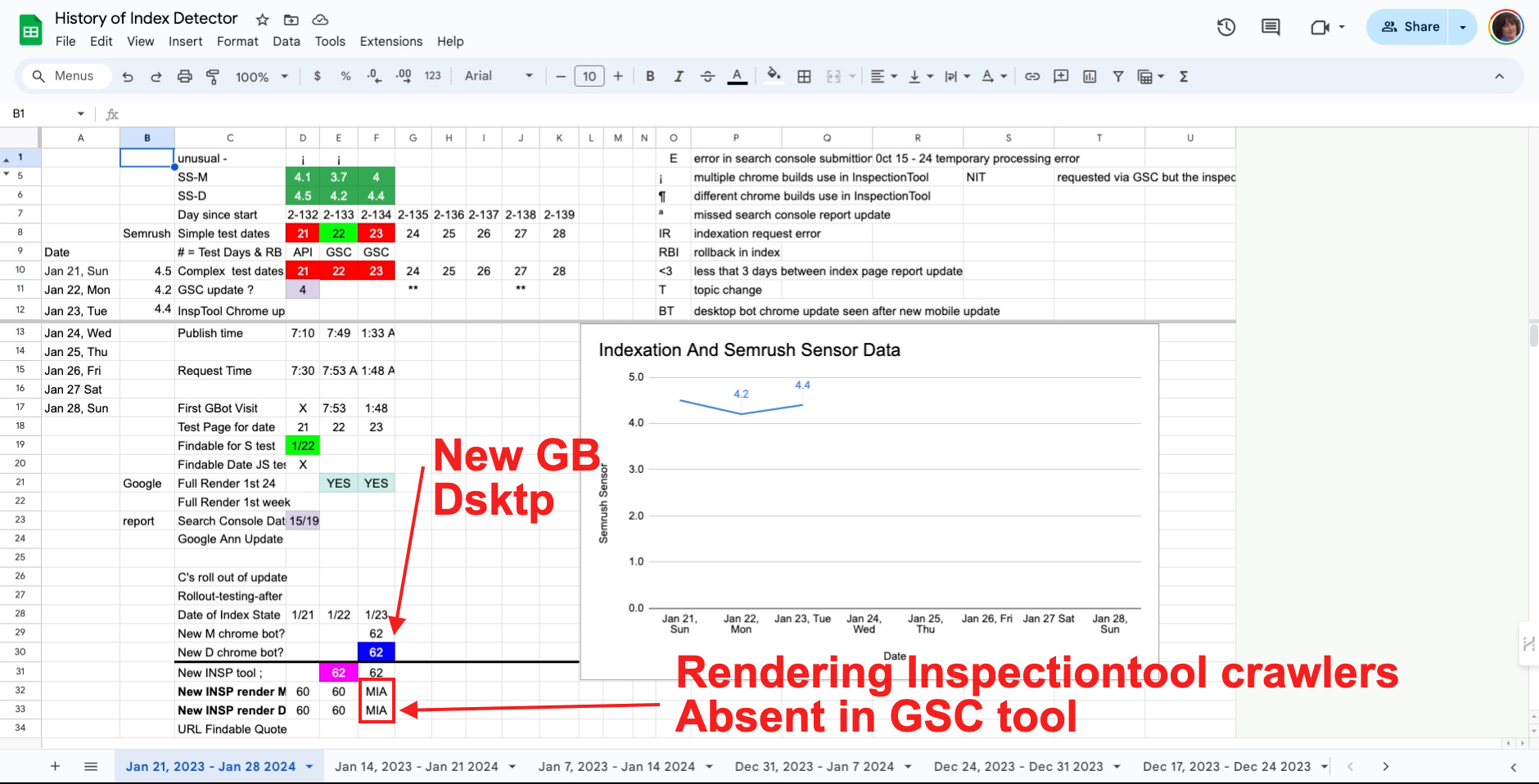Screen dimensions: 1539x784
Task: Click the Merge cells icon
Action: coord(833,76)
